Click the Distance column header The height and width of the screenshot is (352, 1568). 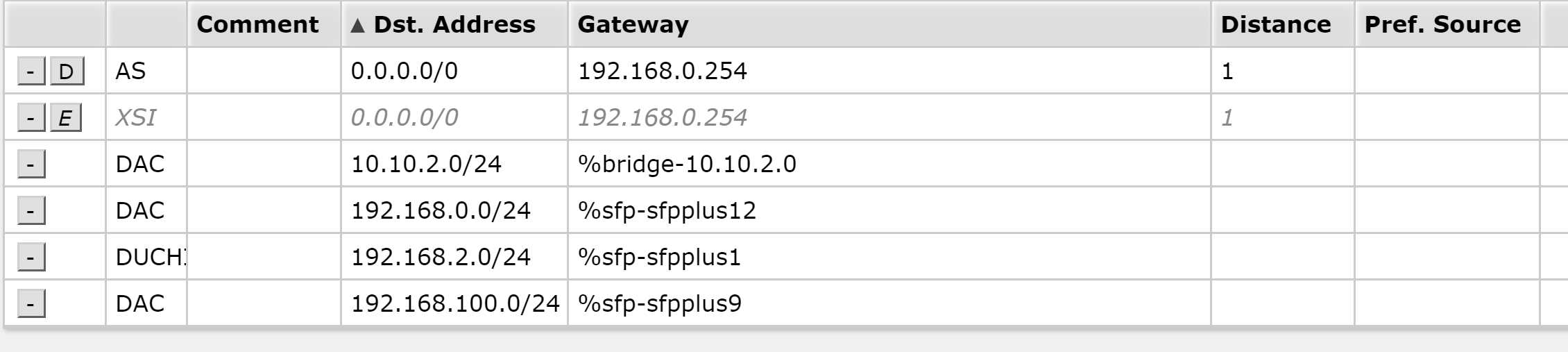(1275, 25)
